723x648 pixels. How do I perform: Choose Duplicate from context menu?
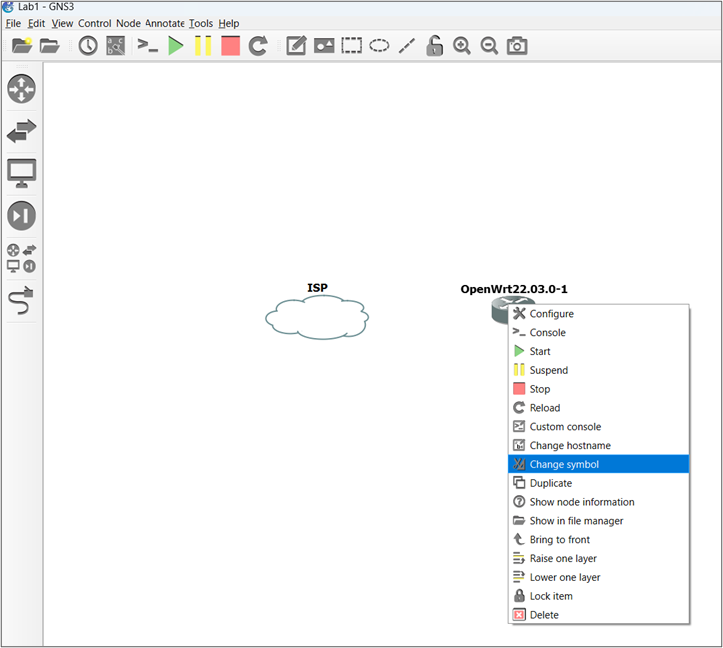click(599, 483)
